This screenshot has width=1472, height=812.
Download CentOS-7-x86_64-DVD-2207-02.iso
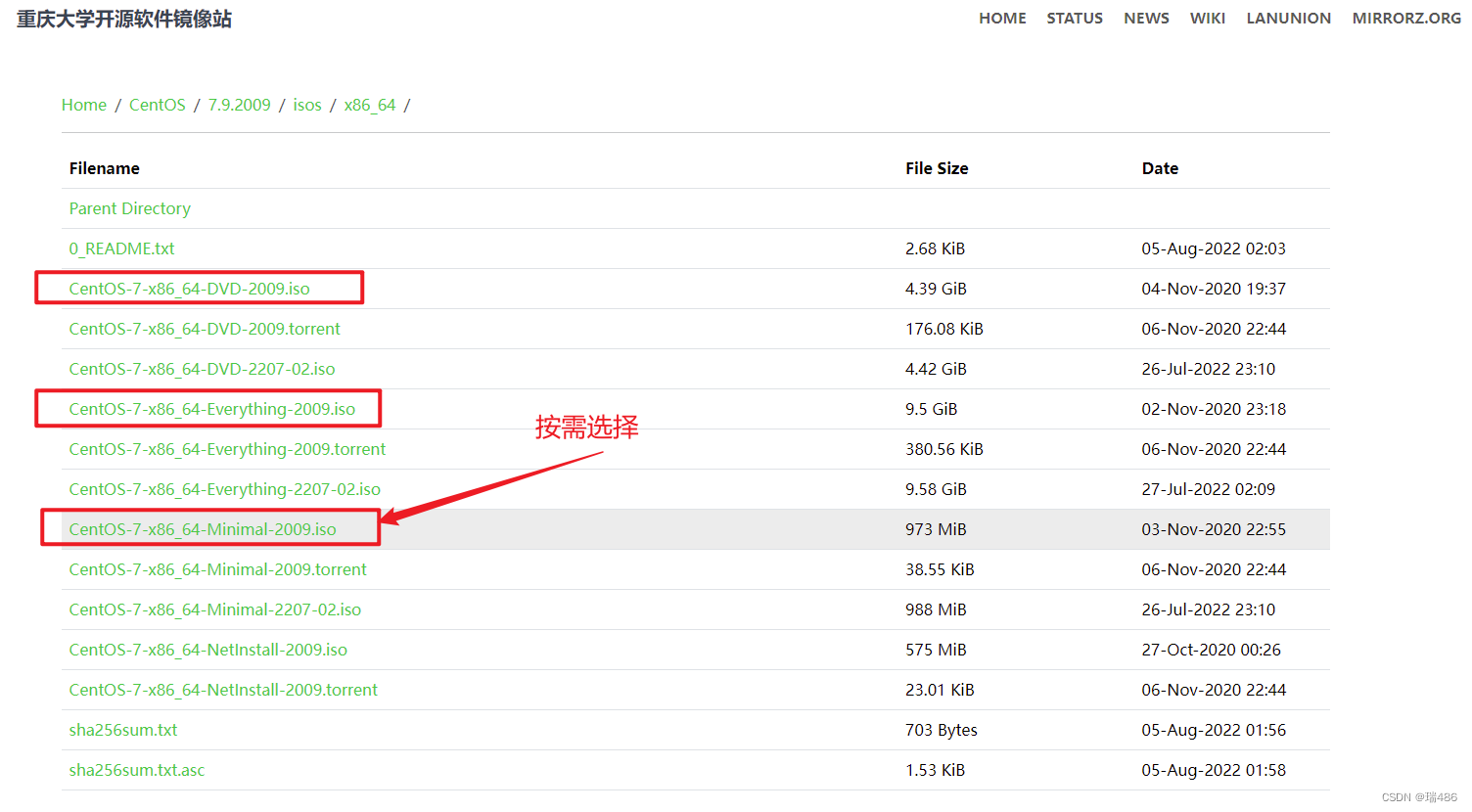point(203,369)
